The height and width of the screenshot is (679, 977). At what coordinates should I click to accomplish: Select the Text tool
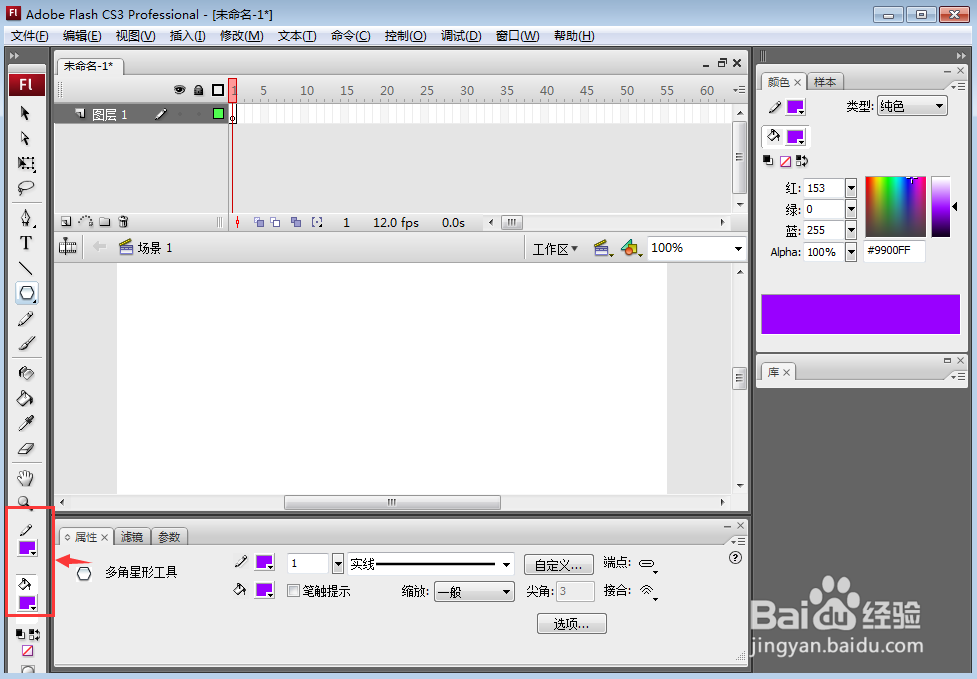pos(26,243)
